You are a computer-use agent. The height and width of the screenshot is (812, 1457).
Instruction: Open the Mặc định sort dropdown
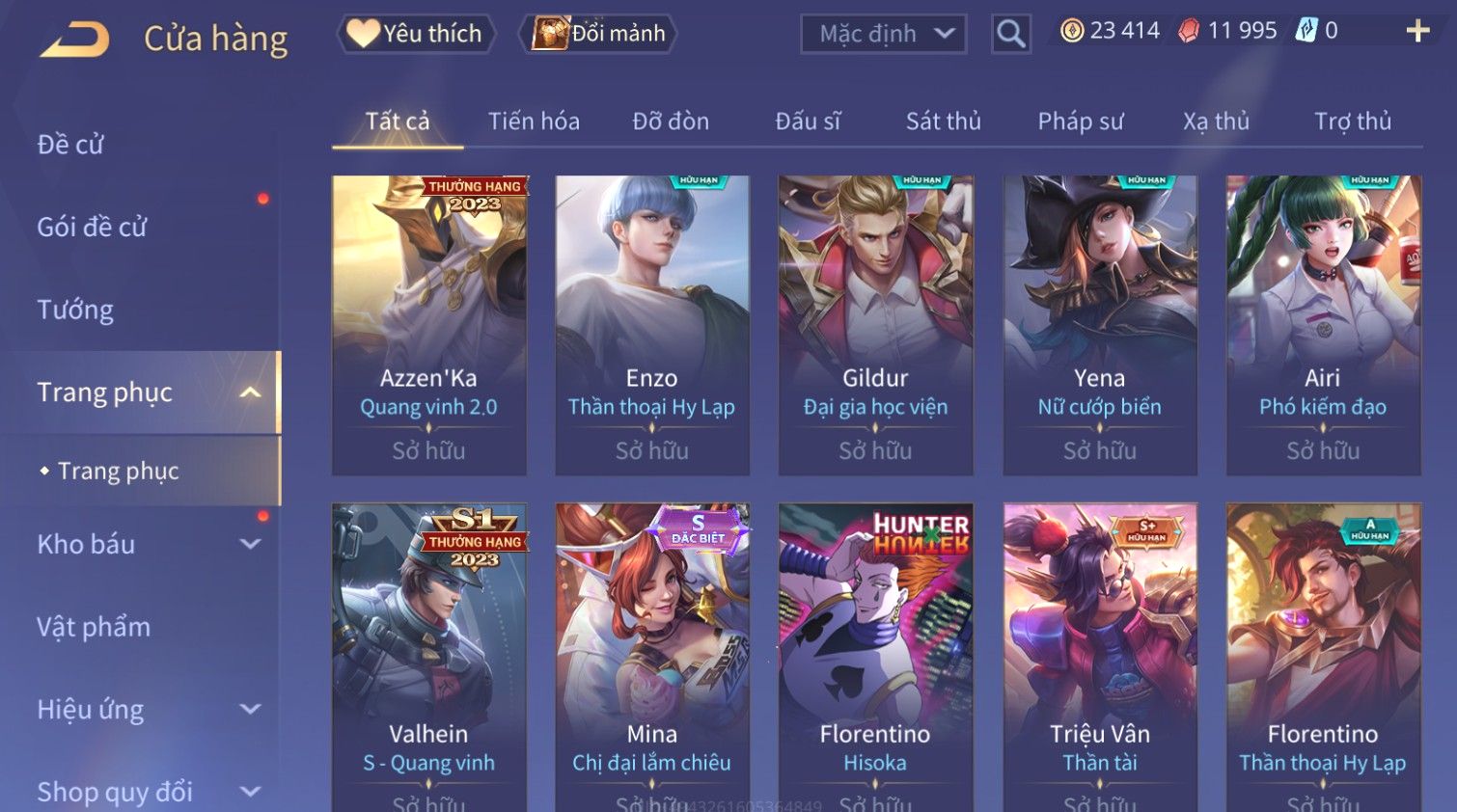tap(883, 34)
